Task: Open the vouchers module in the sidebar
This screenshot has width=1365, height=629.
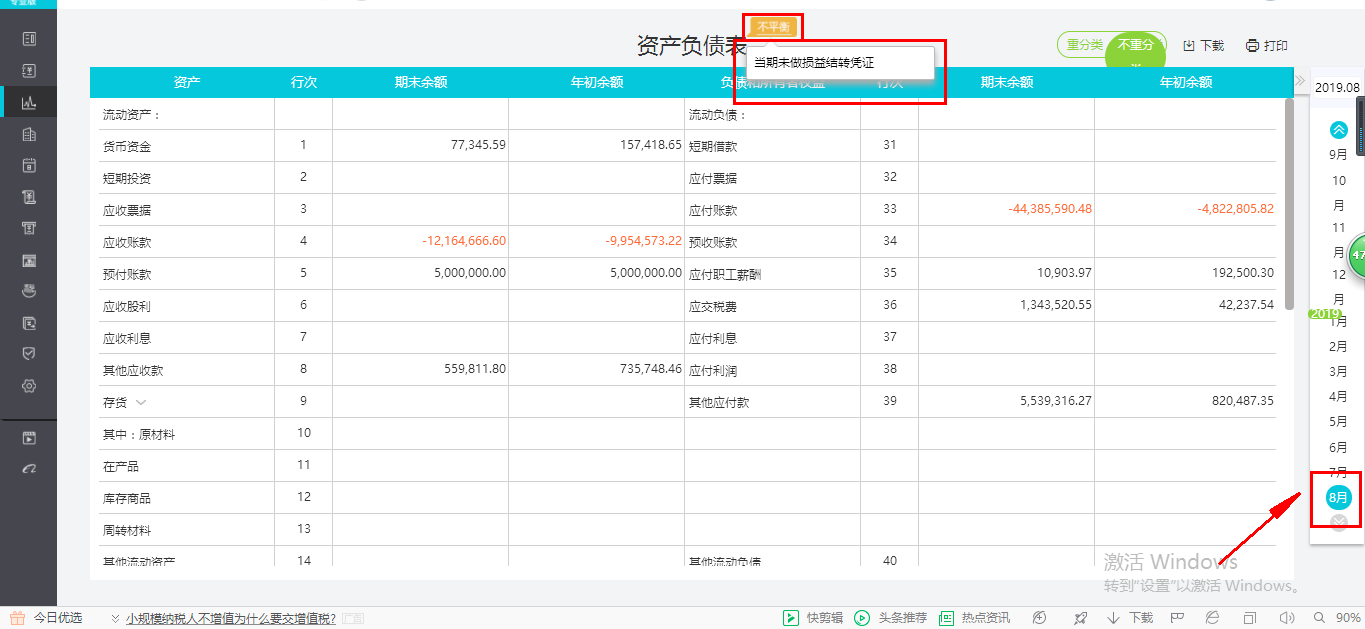Action: tap(29, 70)
